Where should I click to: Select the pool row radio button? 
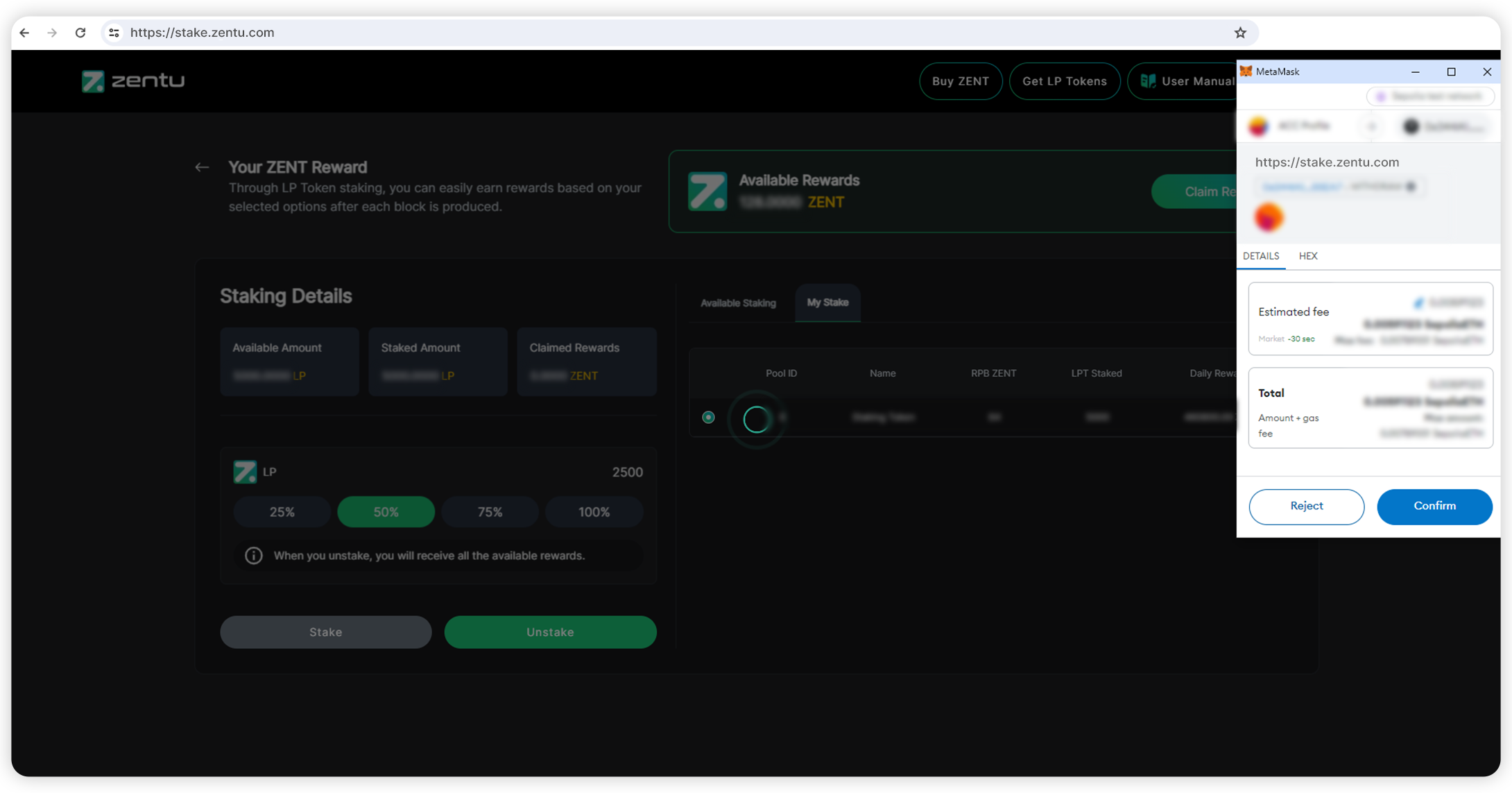[708, 417]
